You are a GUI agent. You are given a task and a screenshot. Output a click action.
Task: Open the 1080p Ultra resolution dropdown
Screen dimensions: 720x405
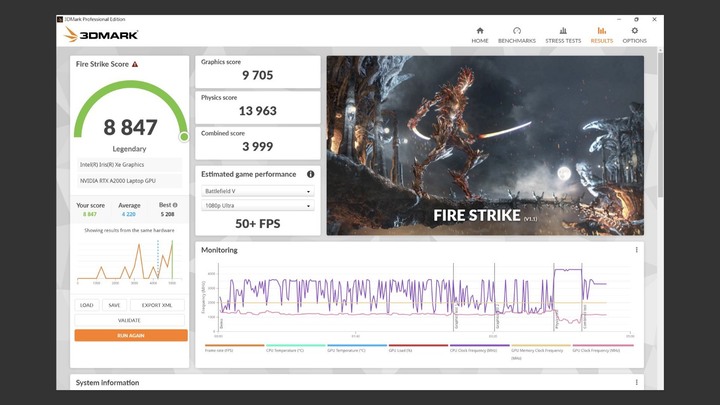pyautogui.click(x=258, y=206)
